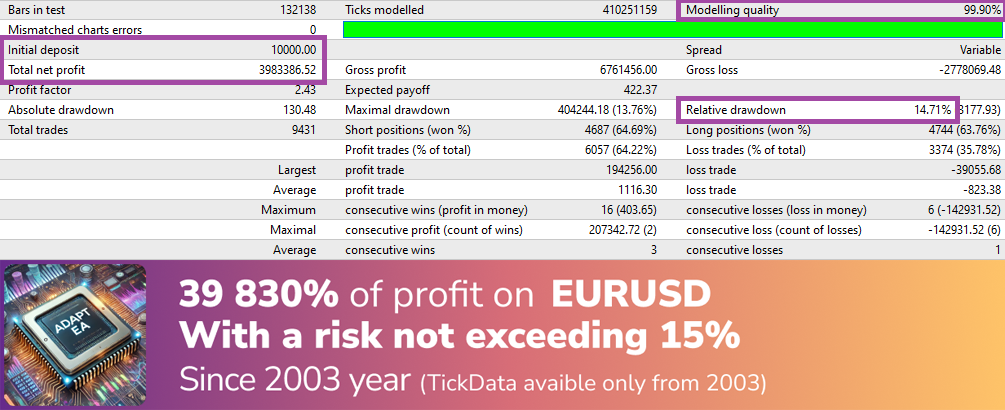
Task: Click the Initial deposit value 10000.00
Action: tap(294, 50)
